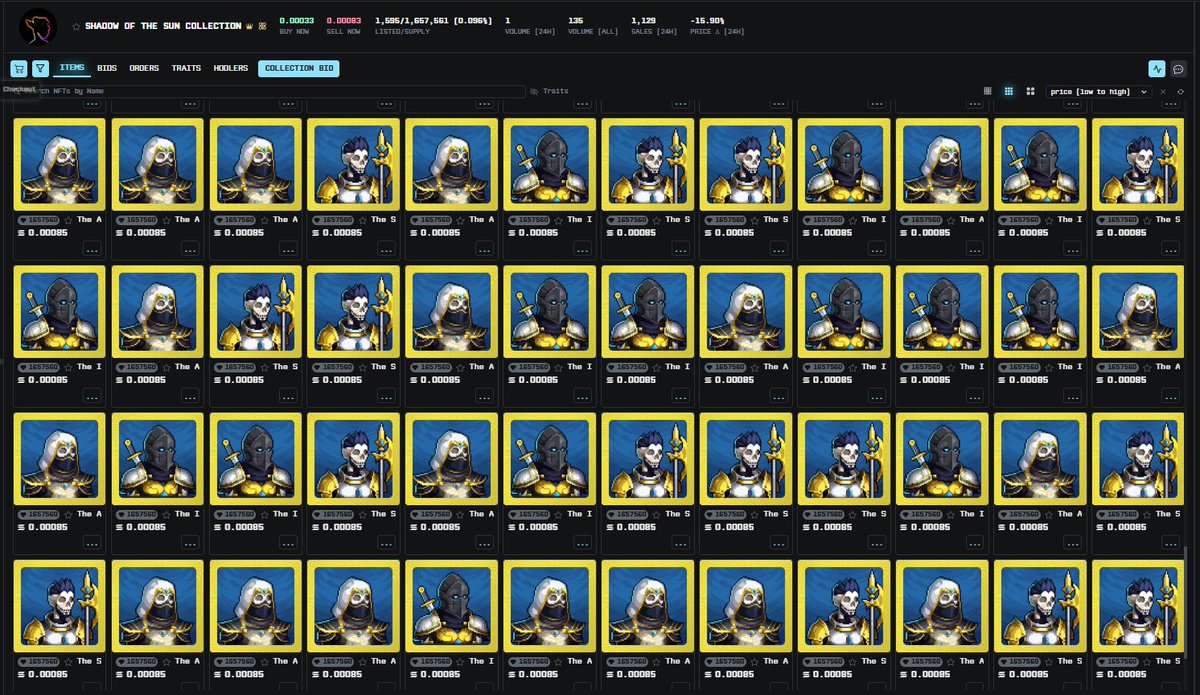Open the first card thumbnail in bottom row

pyautogui.click(x=59, y=605)
